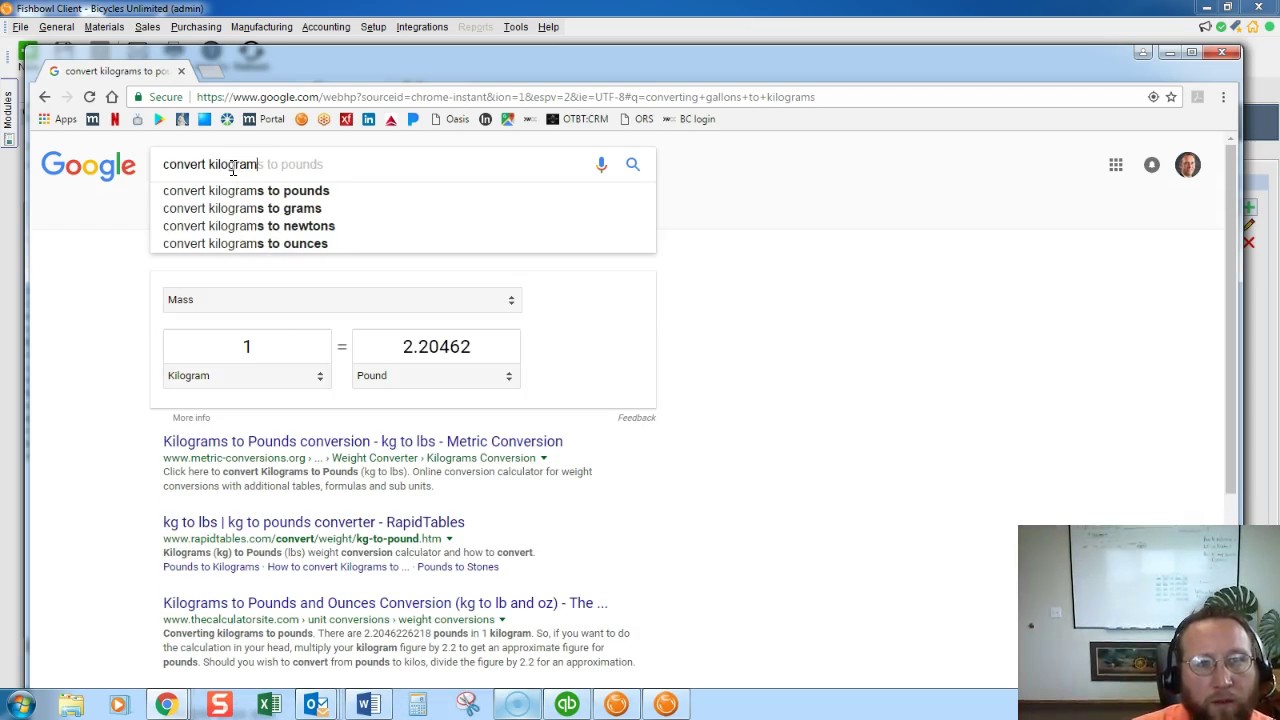Open the Snipping Tool in the taskbar
The height and width of the screenshot is (720, 1280).
[x=468, y=704]
